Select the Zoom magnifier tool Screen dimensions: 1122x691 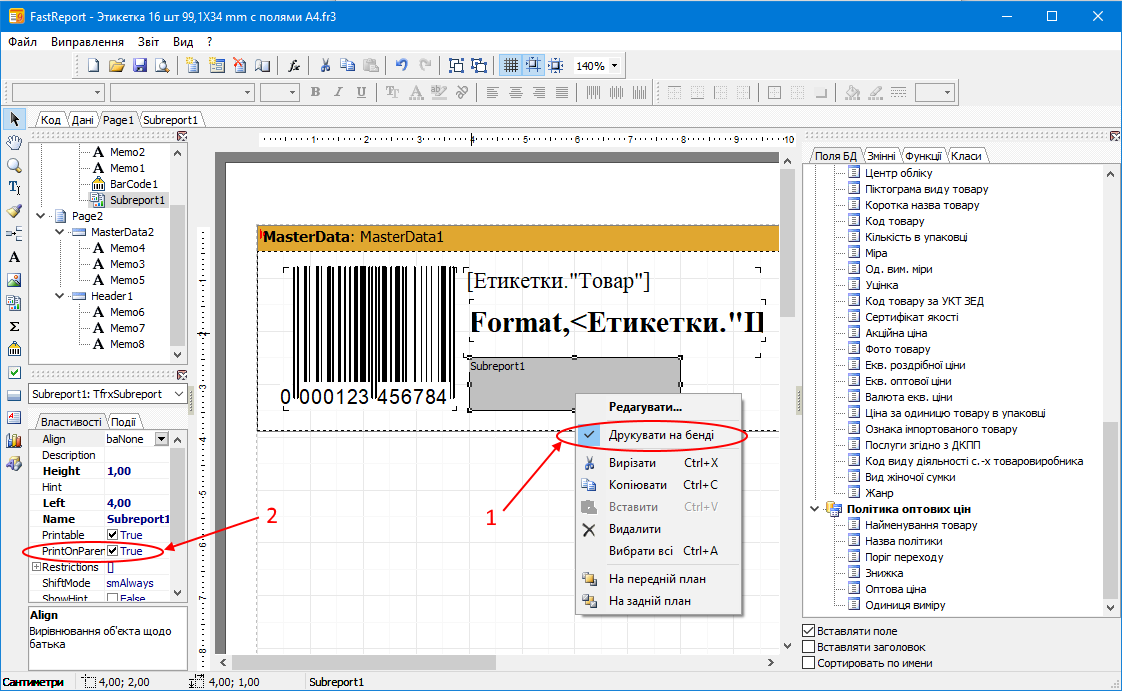click(14, 165)
